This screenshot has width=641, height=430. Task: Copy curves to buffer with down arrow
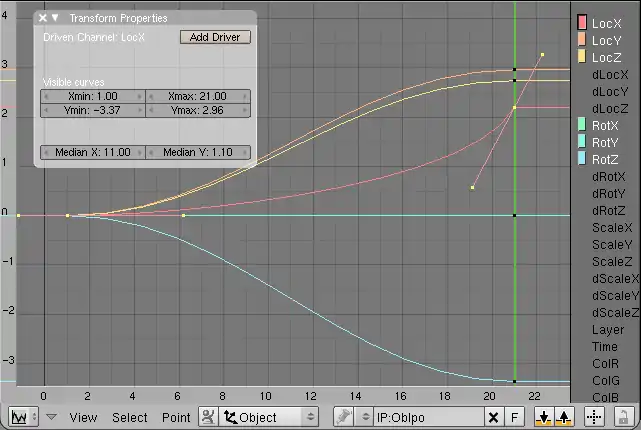544,417
